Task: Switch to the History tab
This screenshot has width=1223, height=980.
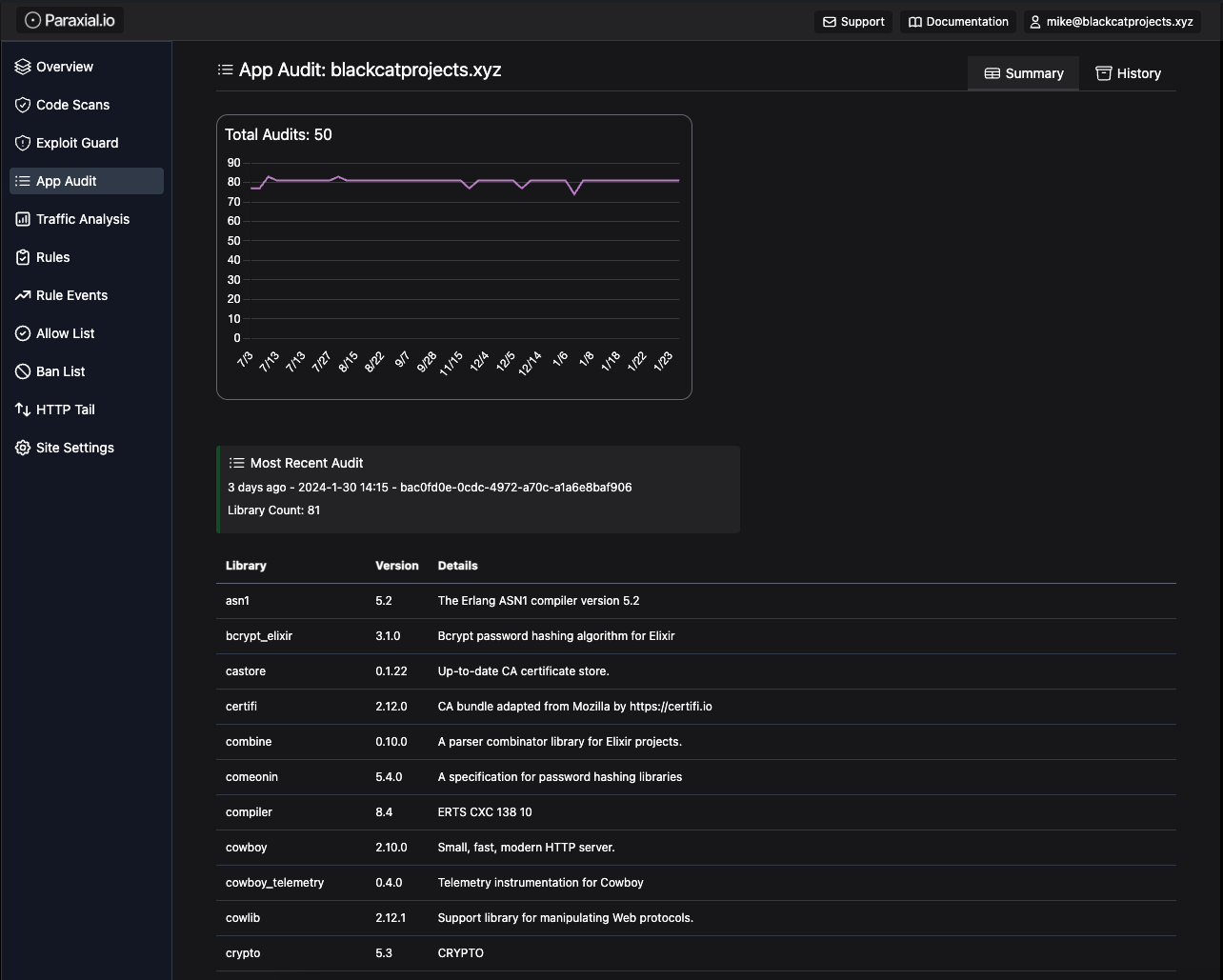Action: click(x=1129, y=73)
